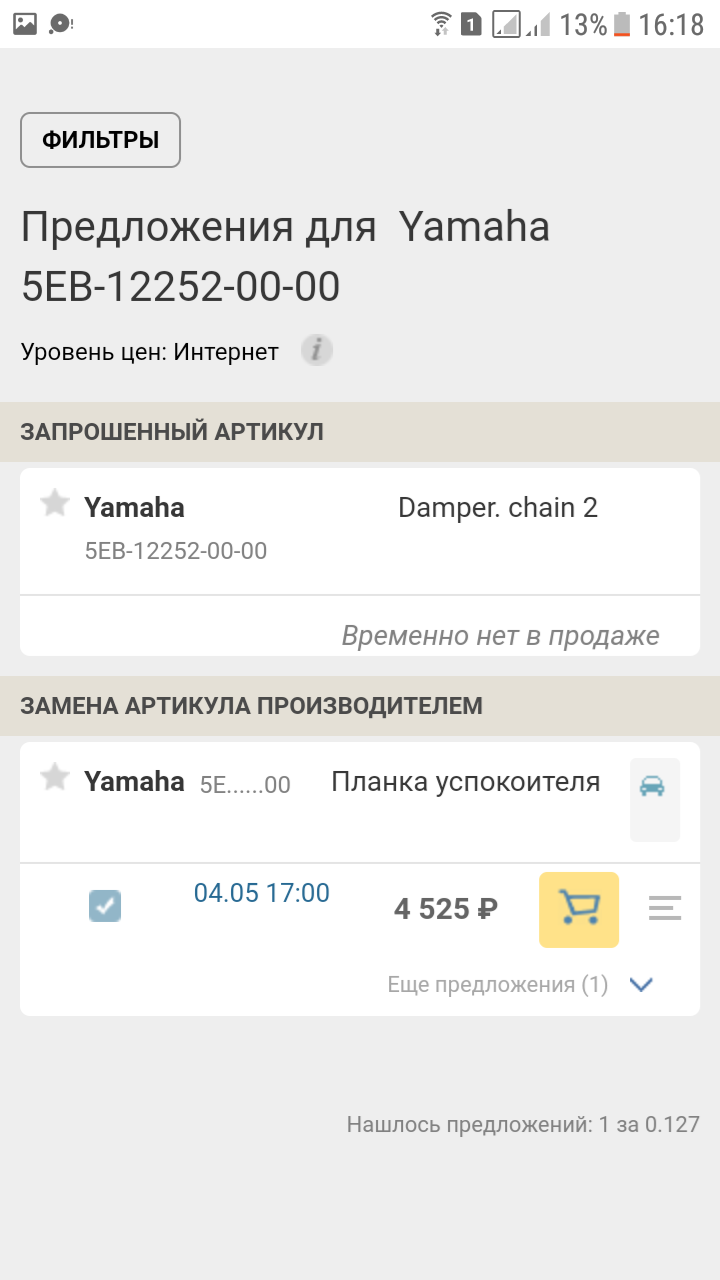Image resolution: width=720 pixels, height=1280 pixels.
Task: Tap the Wi-Fi status bar icon
Action: [440, 24]
